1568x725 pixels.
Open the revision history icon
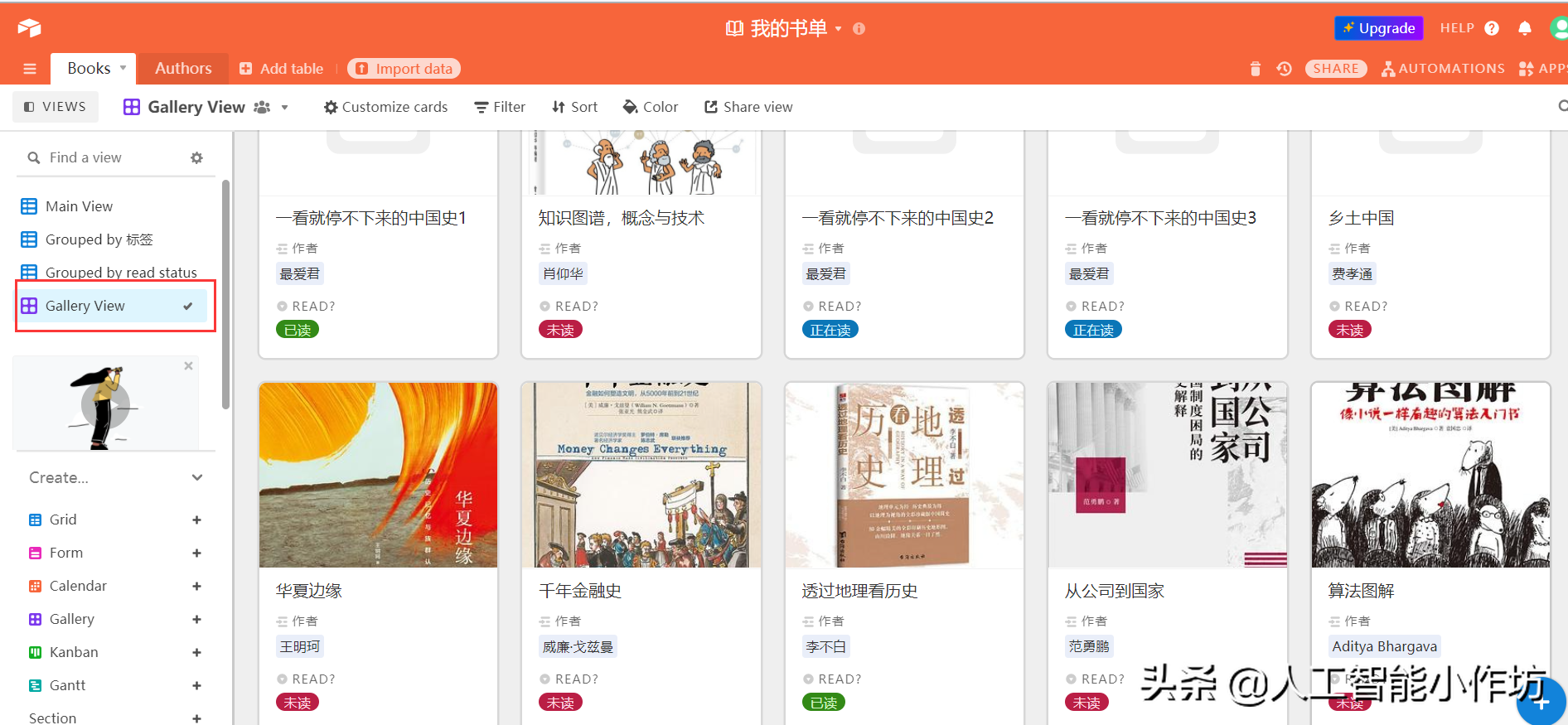[x=1285, y=69]
